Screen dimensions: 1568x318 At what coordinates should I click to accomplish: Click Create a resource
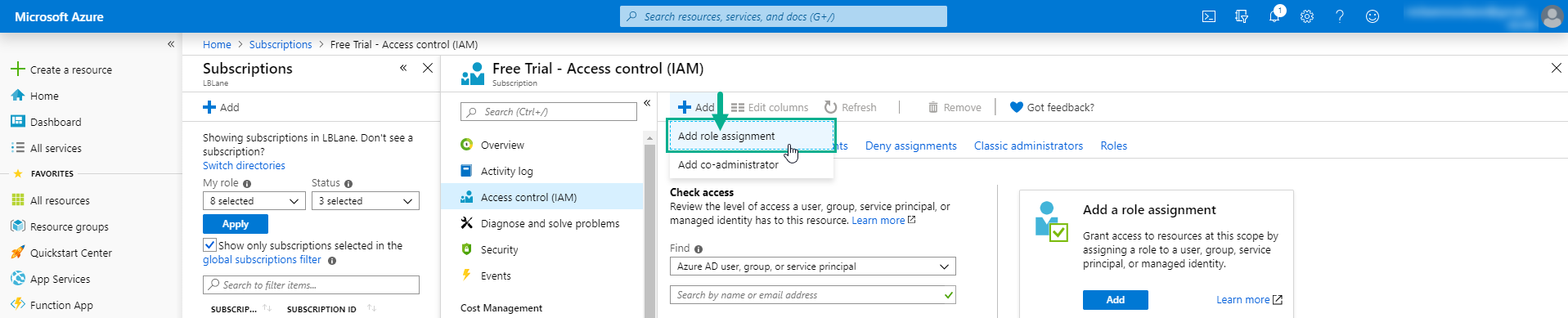pyautogui.click(x=62, y=69)
